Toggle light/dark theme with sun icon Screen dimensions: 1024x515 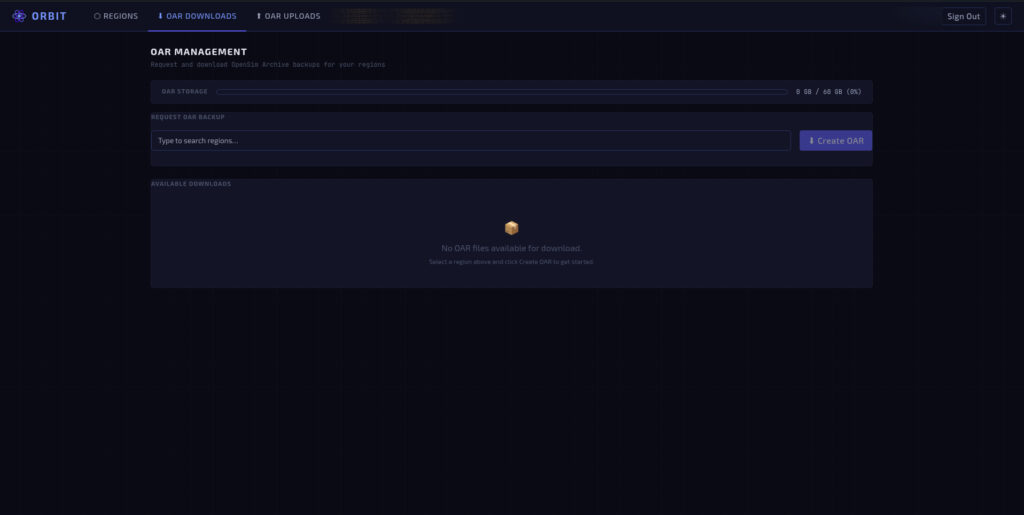pyautogui.click(x=1003, y=16)
